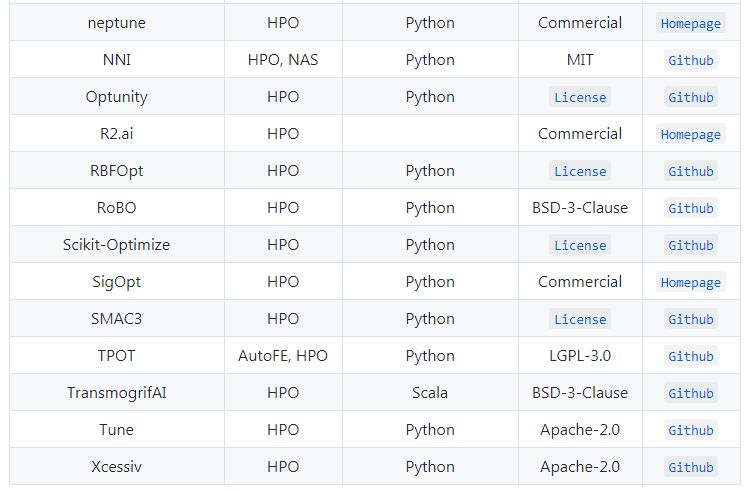
Task: Select the 'TransmogrifAI' name cell
Action: click(117, 392)
